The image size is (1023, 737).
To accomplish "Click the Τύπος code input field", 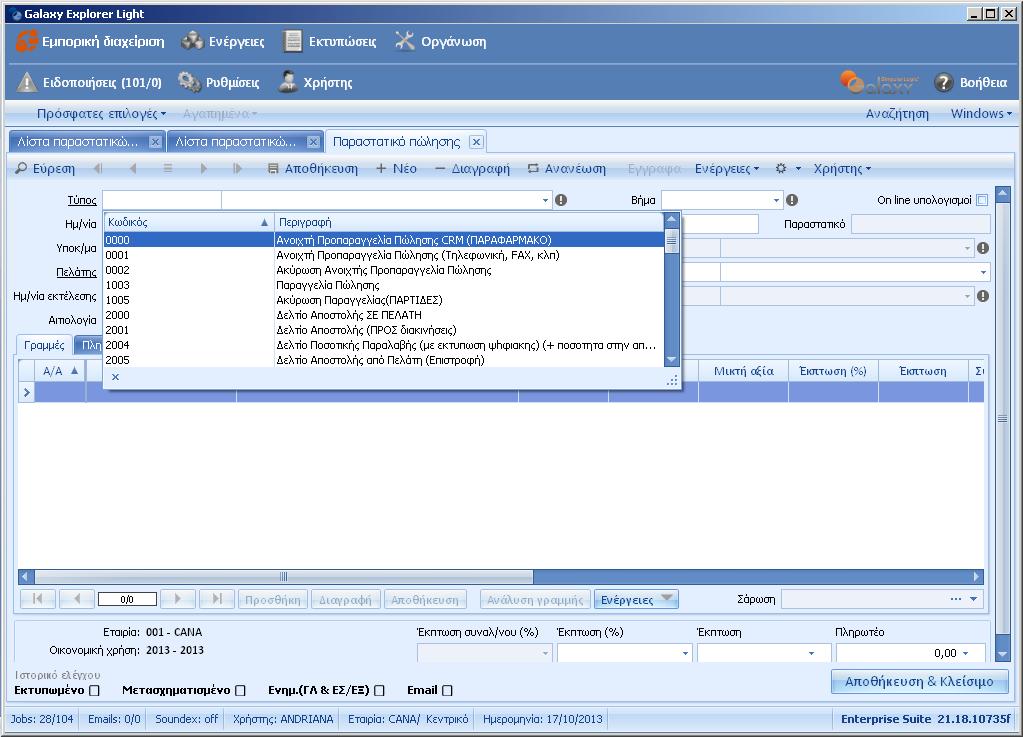I will [x=162, y=200].
